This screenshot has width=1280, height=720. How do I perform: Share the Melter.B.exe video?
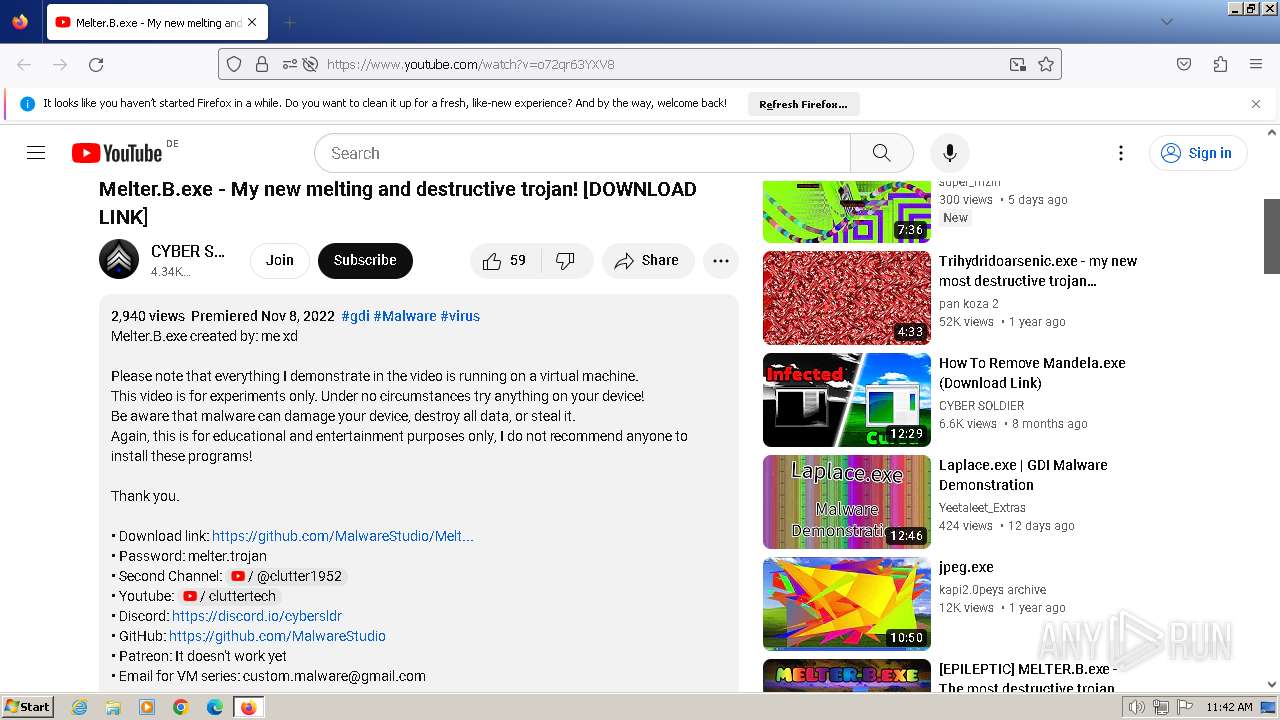point(648,260)
